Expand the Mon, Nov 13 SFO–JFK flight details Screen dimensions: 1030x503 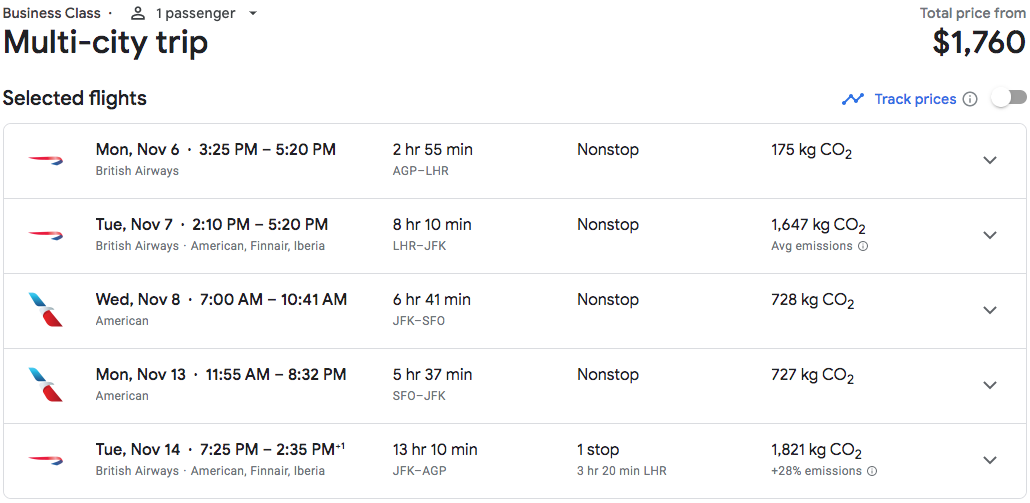tap(990, 385)
